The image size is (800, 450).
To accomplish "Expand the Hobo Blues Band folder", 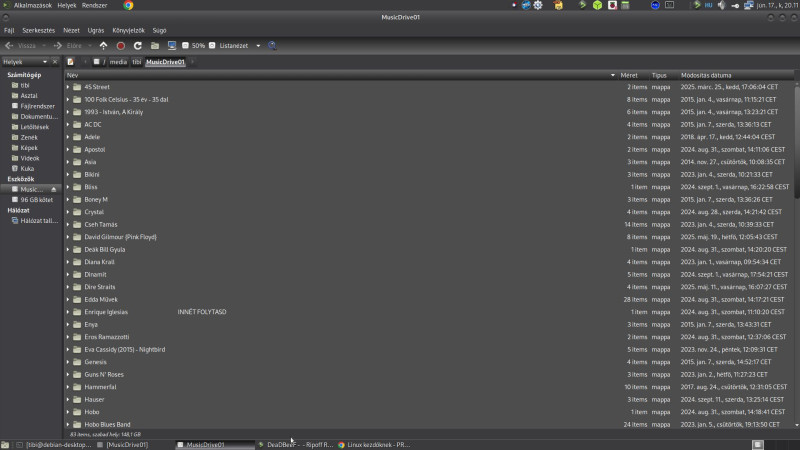I will tap(68, 424).
